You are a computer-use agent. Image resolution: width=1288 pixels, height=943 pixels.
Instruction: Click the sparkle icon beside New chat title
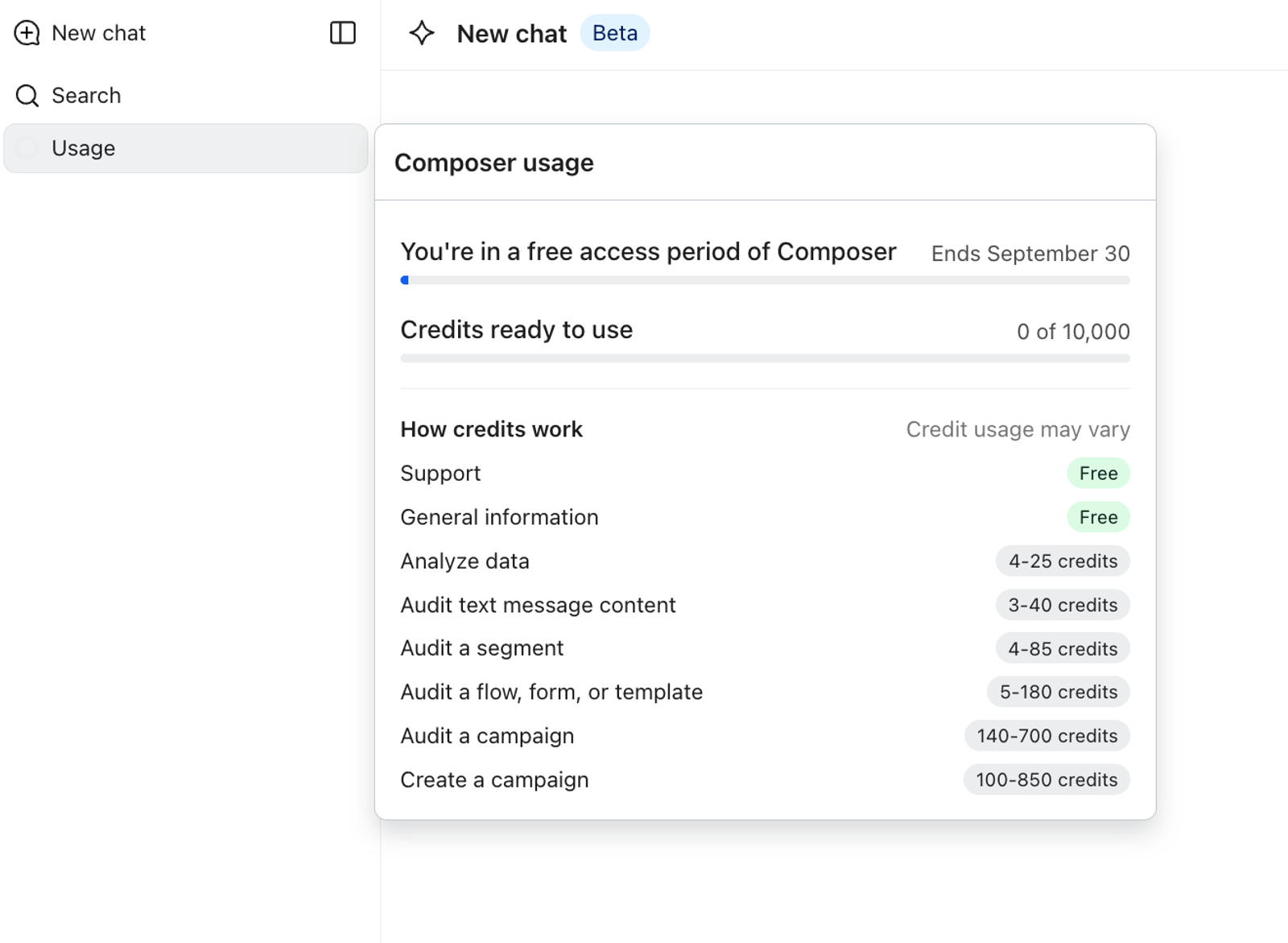tap(422, 33)
